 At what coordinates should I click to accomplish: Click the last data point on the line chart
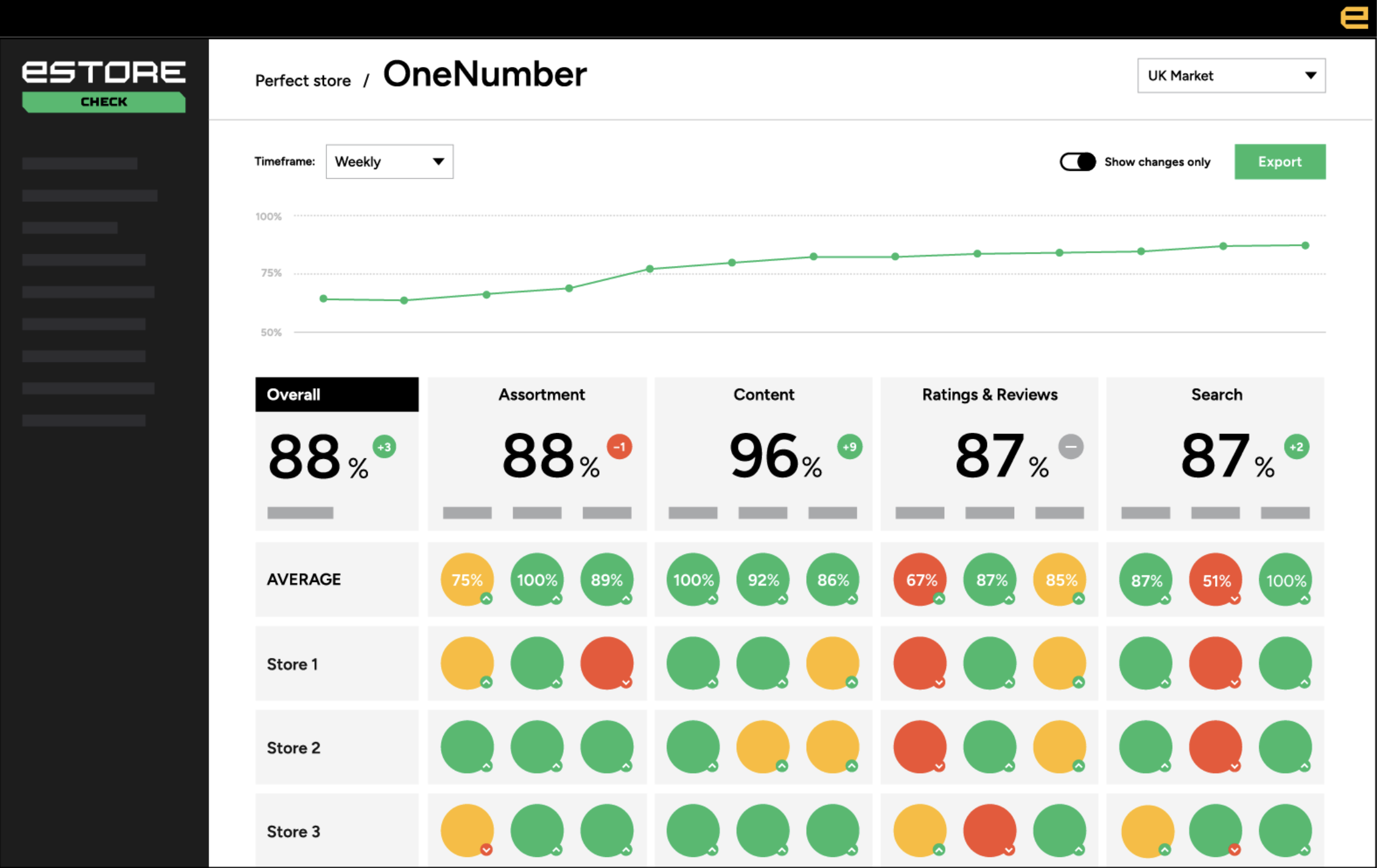tap(1305, 245)
